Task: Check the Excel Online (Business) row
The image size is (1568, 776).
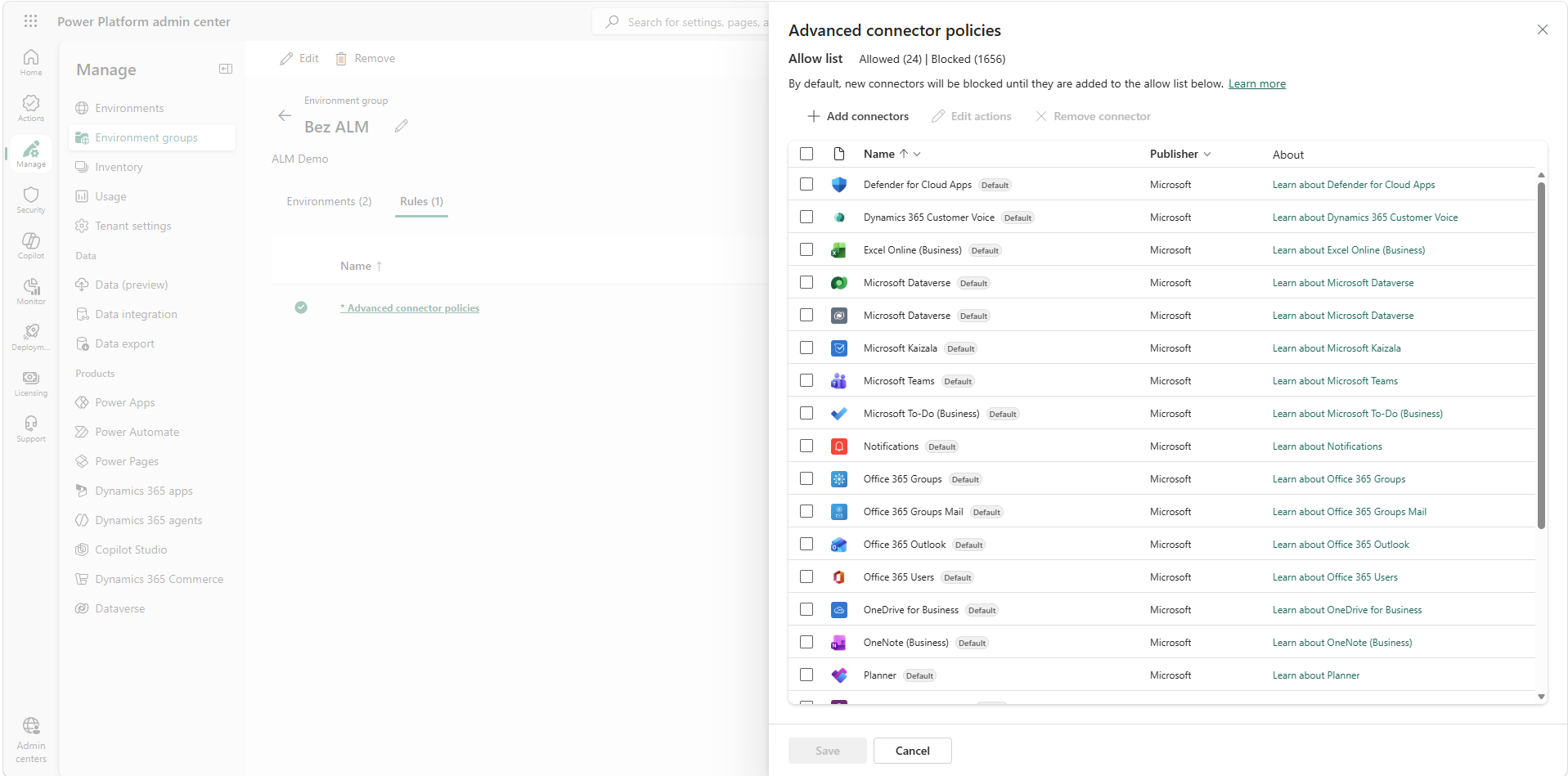Action: [x=806, y=250]
